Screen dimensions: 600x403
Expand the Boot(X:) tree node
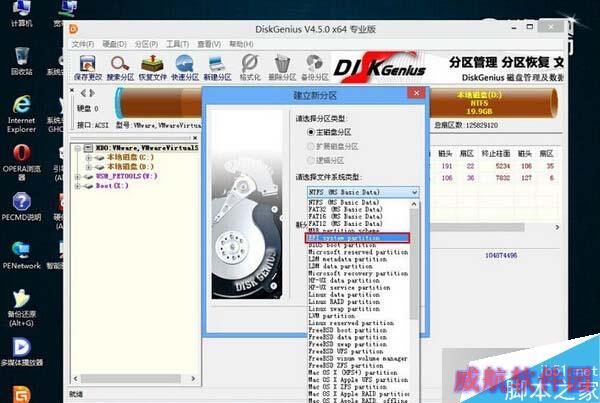pos(78,186)
